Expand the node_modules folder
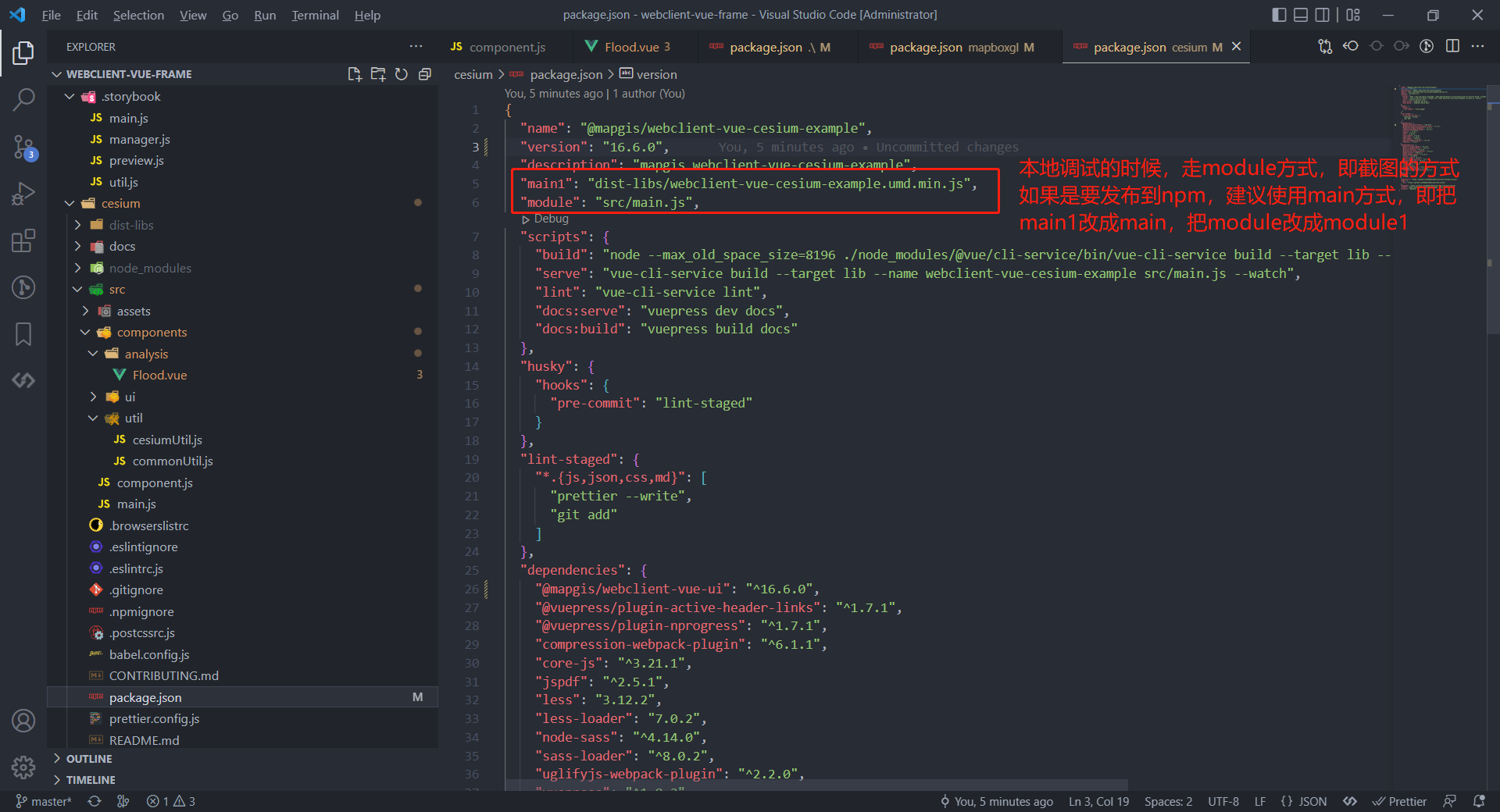The width and height of the screenshot is (1500, 812). point(77,268)
